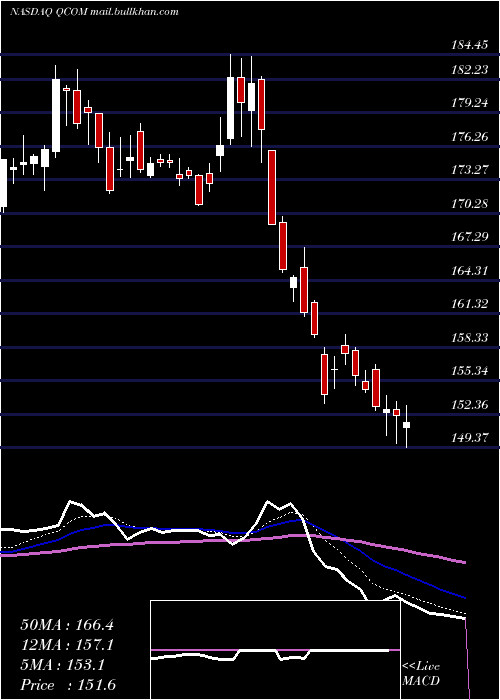The width and height of the screenshot is (500, 700).
Task: Select the 173.27 price axis label
Action: coord(469,170)
